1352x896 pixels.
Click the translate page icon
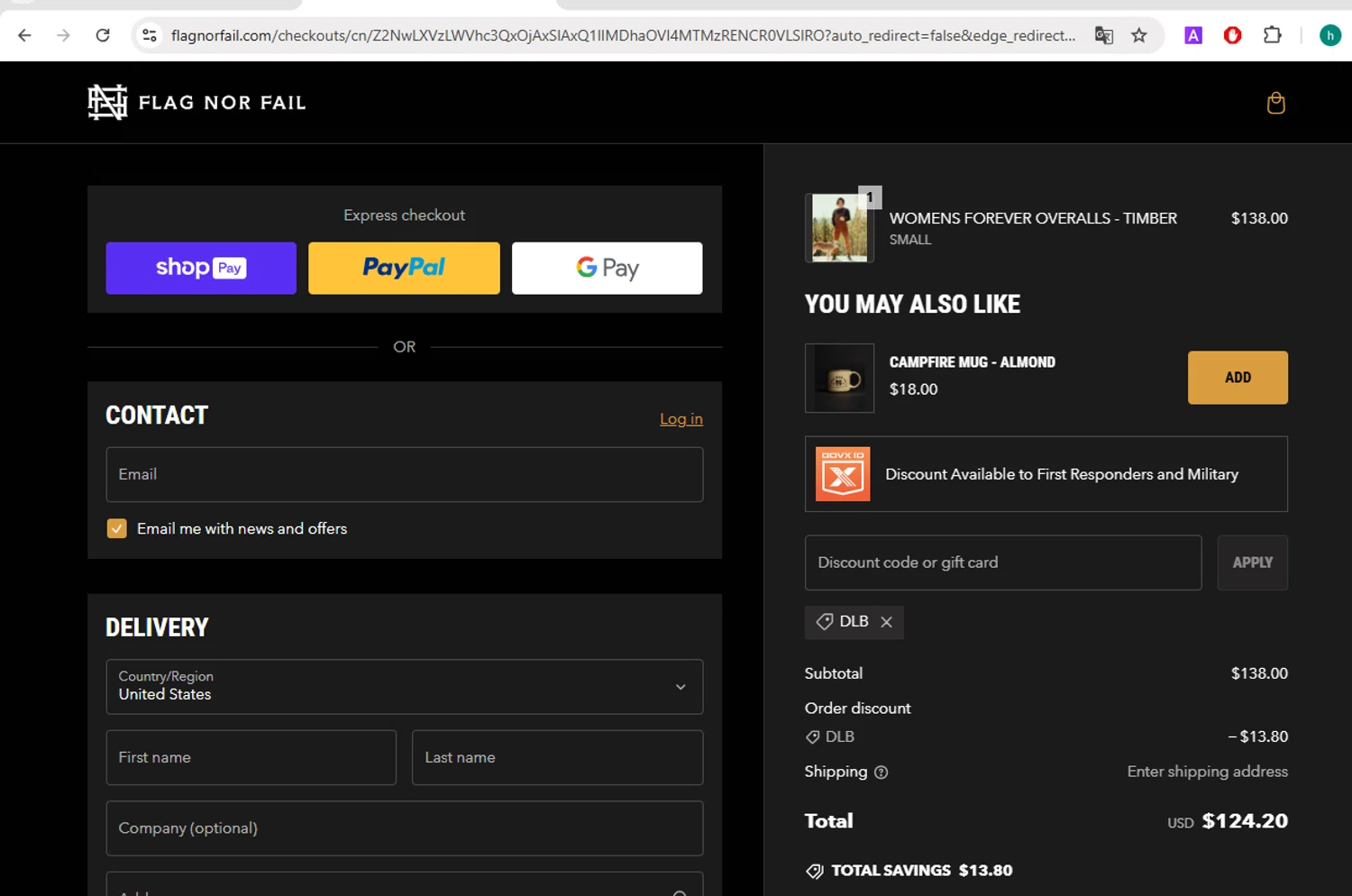[1103, 35]
